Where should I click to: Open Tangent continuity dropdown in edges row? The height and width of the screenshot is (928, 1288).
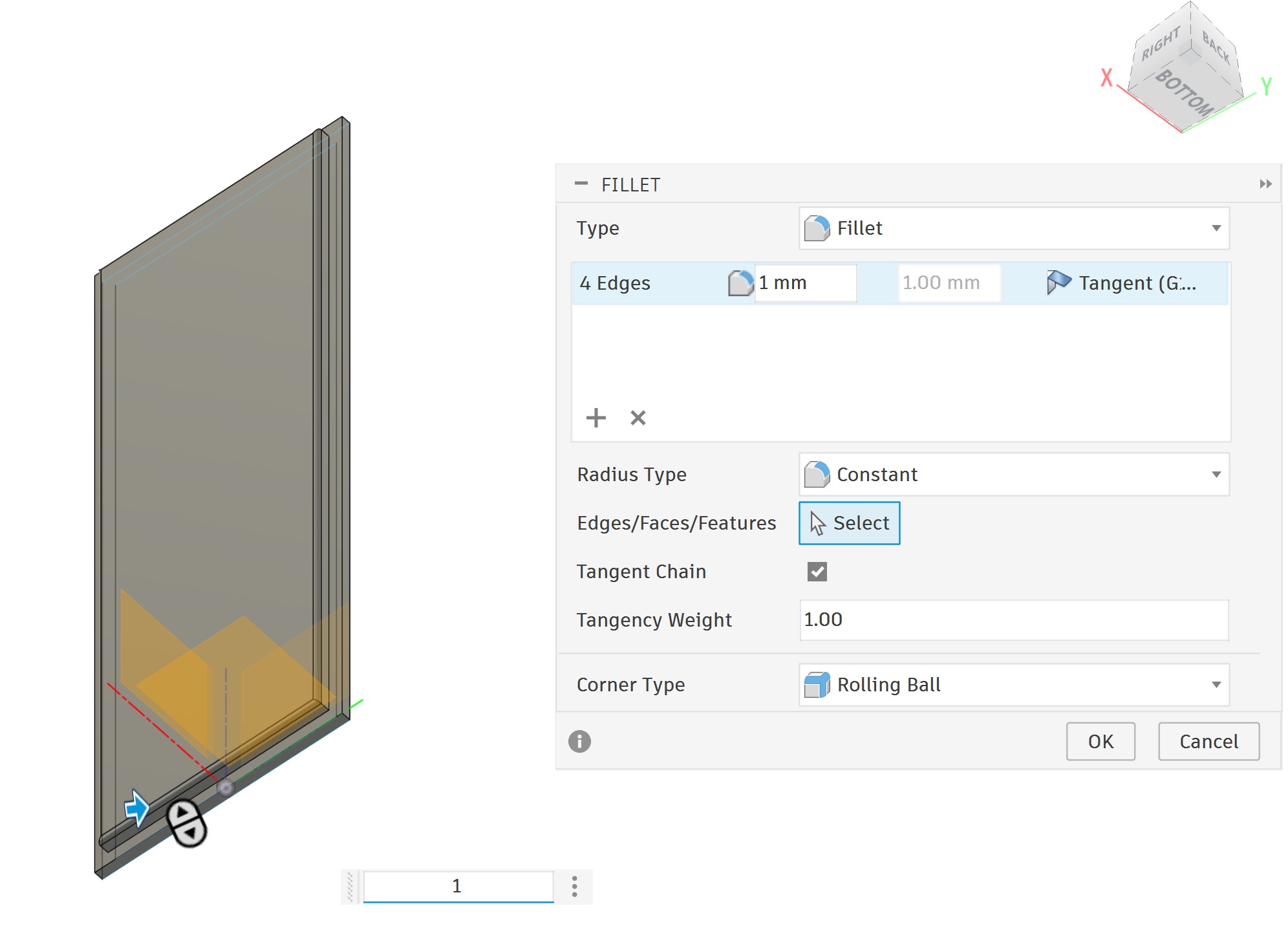click(1124, 283)
